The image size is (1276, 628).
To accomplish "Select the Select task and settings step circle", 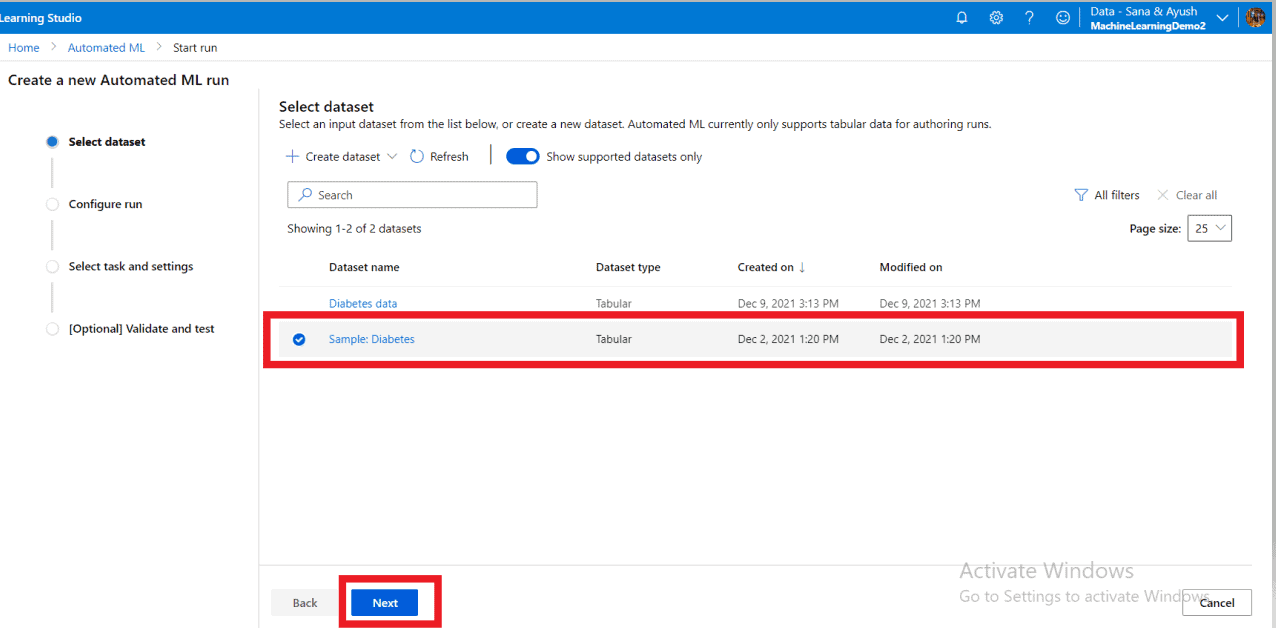I will [52, 267].
